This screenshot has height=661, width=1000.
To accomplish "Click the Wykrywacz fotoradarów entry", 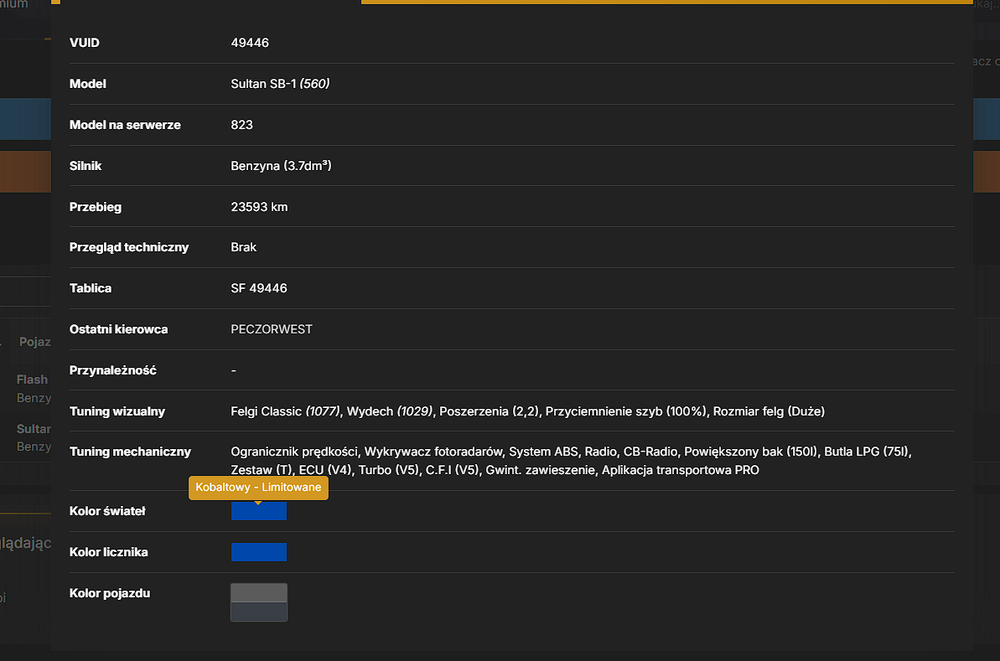I will pos(433,452).
